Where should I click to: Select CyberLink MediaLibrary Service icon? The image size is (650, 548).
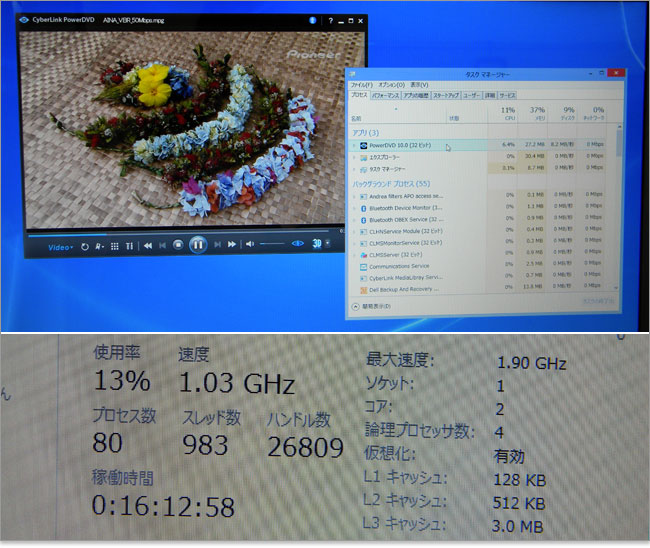click(364, 278)
